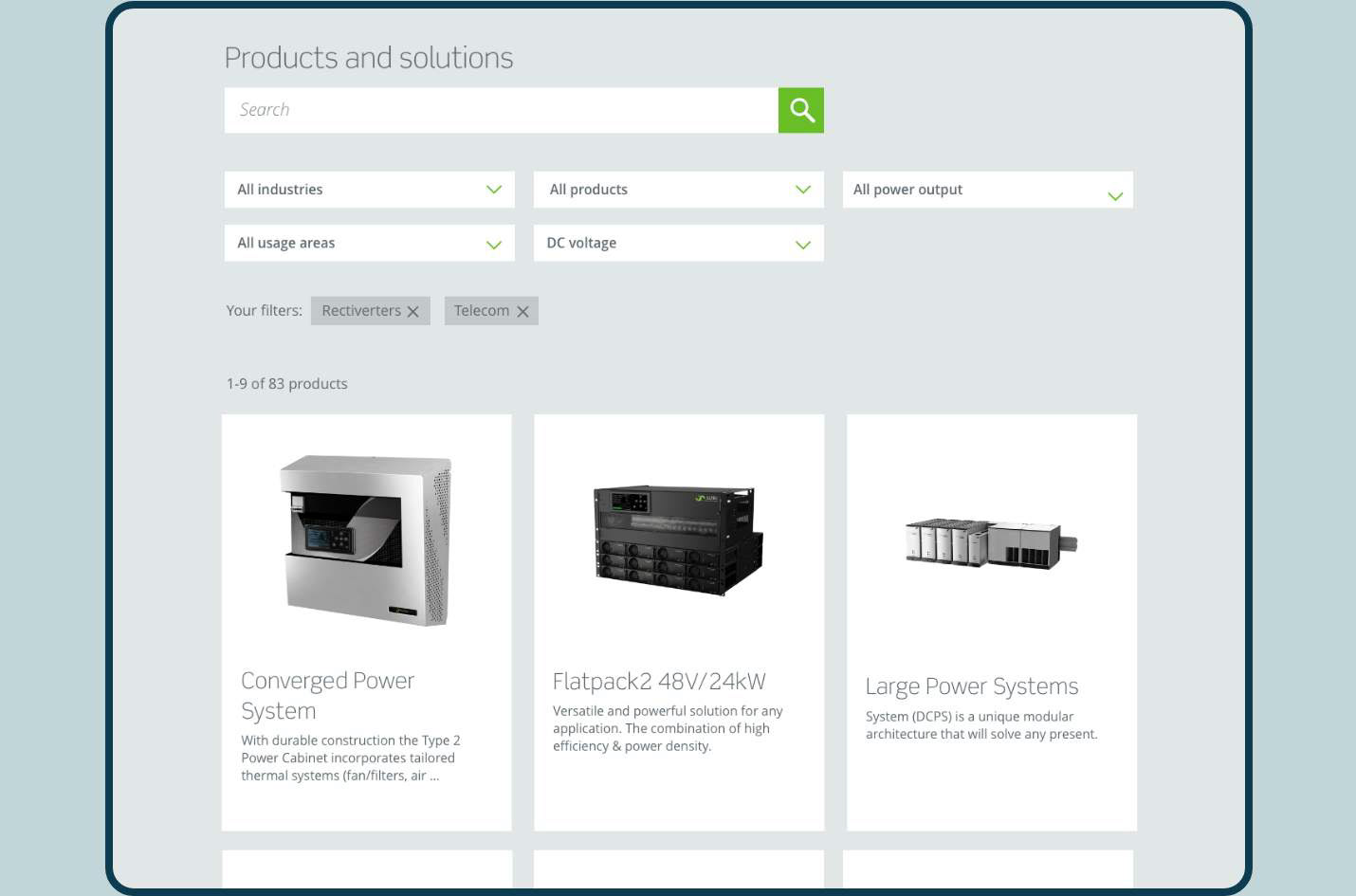The height and width of the screenshot is (896, 1356).
Task: Remove the Rectiverters filter tag
Action: [x=412, y=311]
